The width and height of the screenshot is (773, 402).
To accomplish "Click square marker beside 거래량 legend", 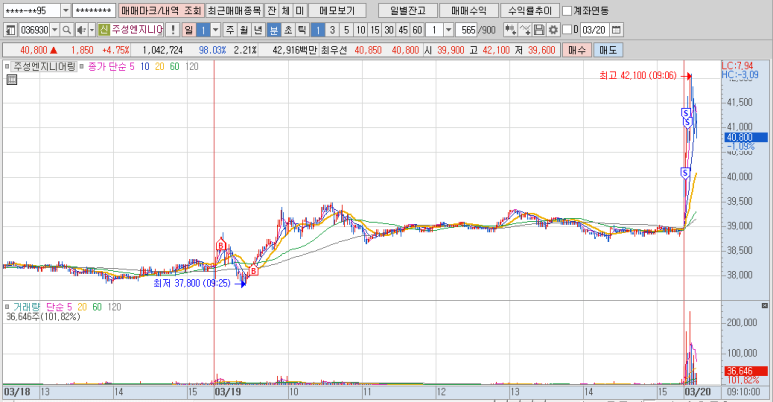I will pos(7,307).
